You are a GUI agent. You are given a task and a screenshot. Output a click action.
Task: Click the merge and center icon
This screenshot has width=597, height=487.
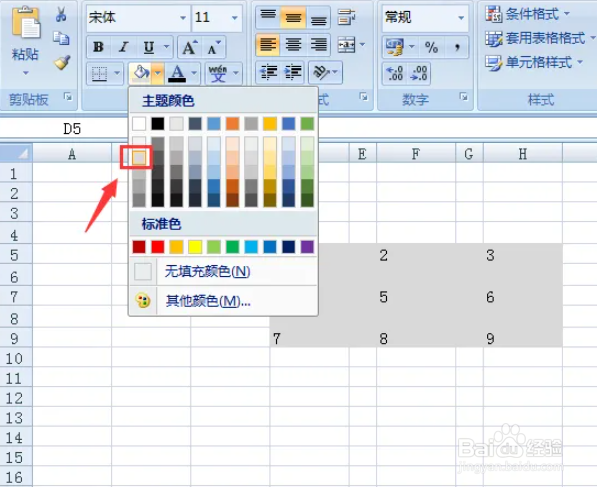click(346, 45)
